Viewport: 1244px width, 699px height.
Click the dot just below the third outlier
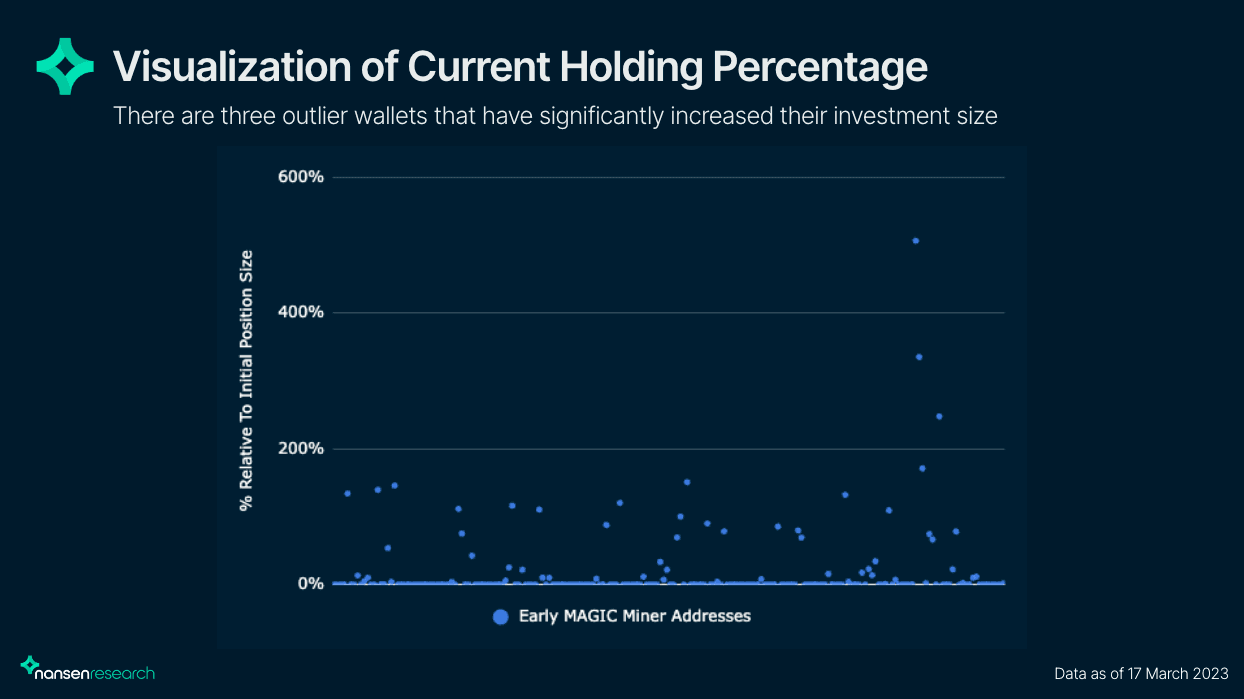[922, 468]
